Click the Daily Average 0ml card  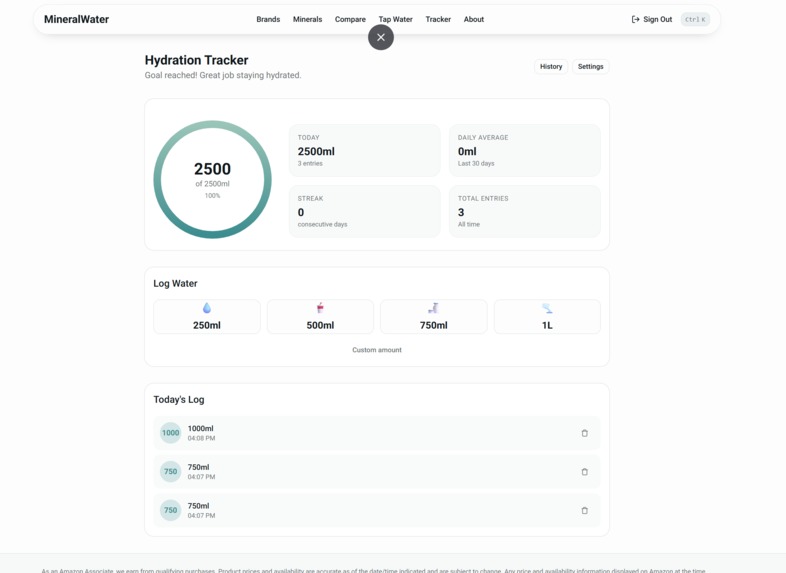(524, 150)
